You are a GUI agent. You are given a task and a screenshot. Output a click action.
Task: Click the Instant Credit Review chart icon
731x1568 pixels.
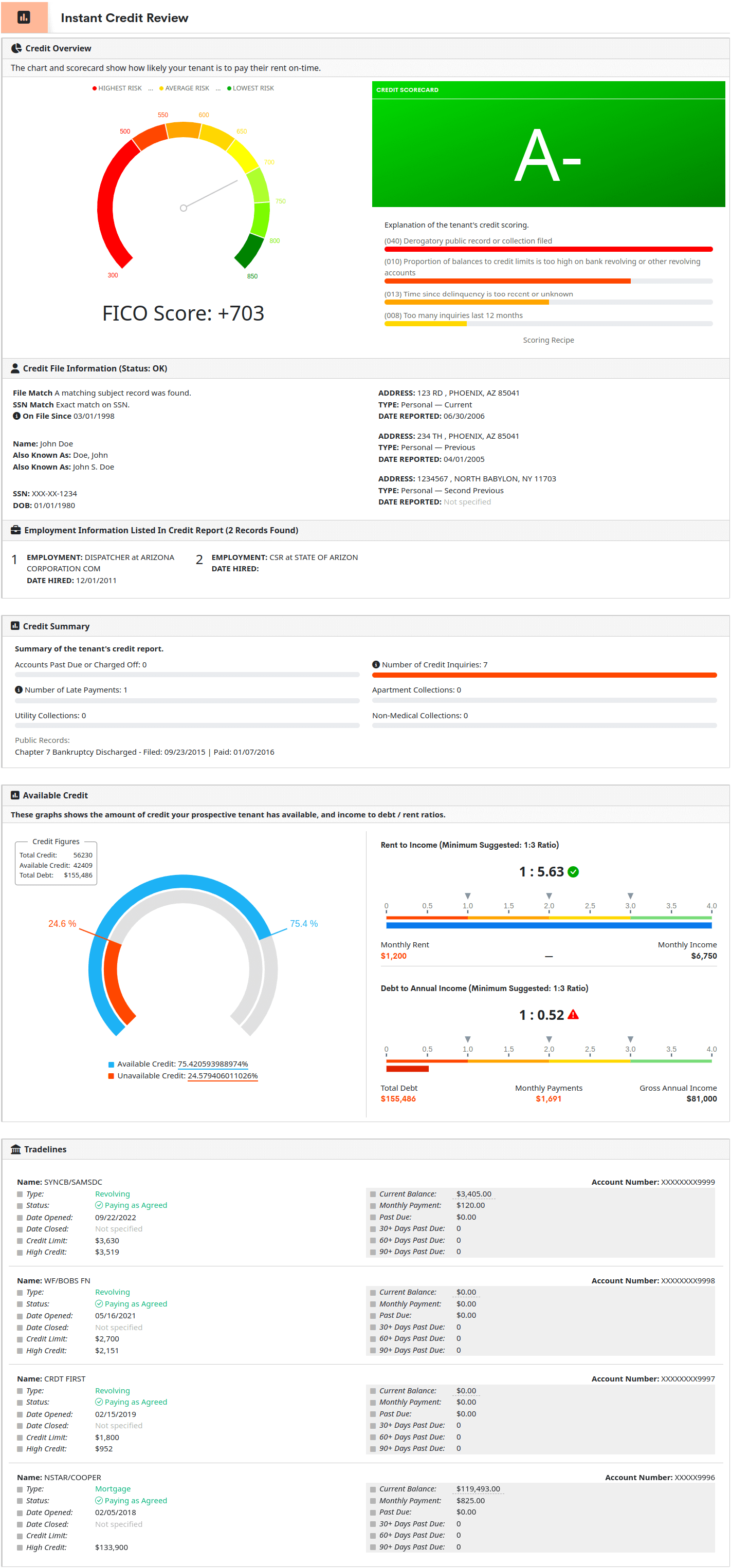point(24,17)
